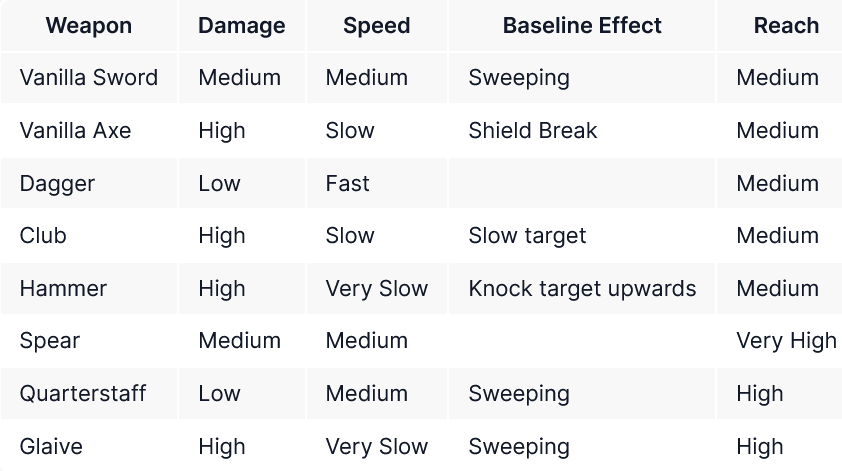
Task: Click the Damage column header
Action: [x=241, y=26]
